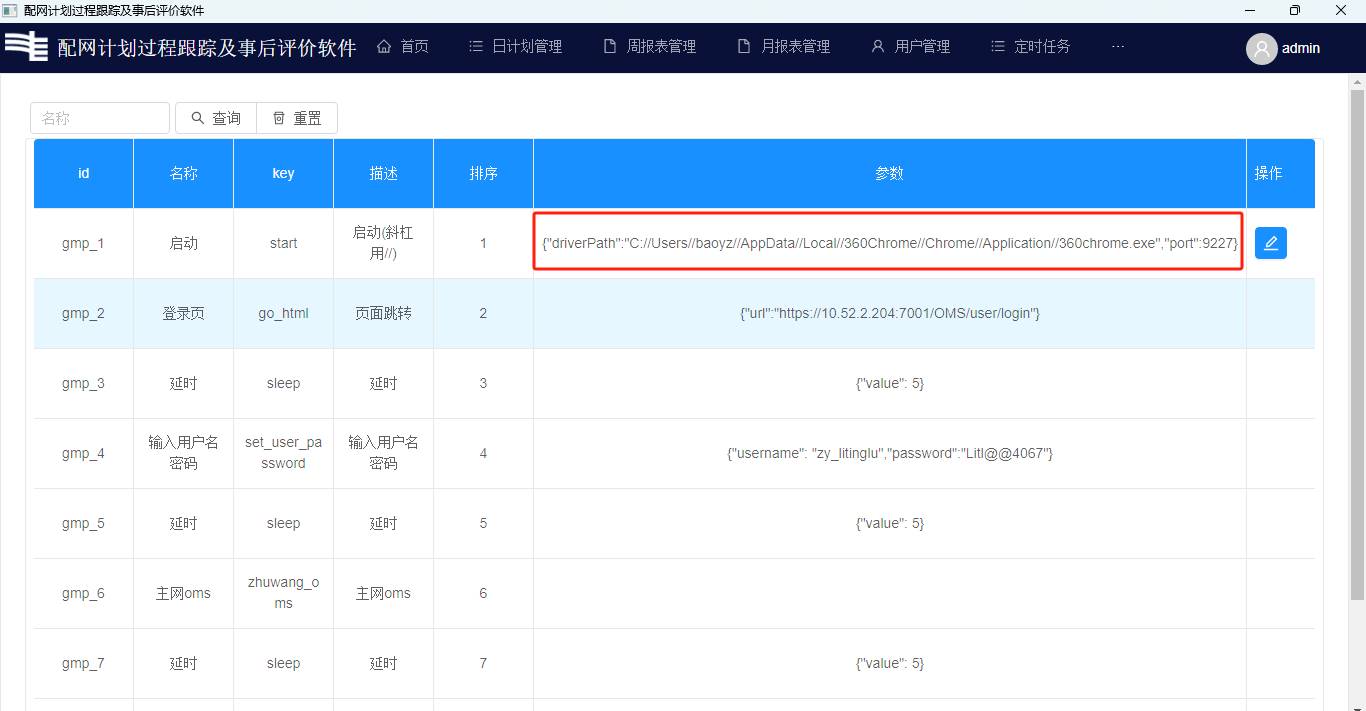Click the vertical scrollbar on the right
1366x711 pixels.
1357,340
